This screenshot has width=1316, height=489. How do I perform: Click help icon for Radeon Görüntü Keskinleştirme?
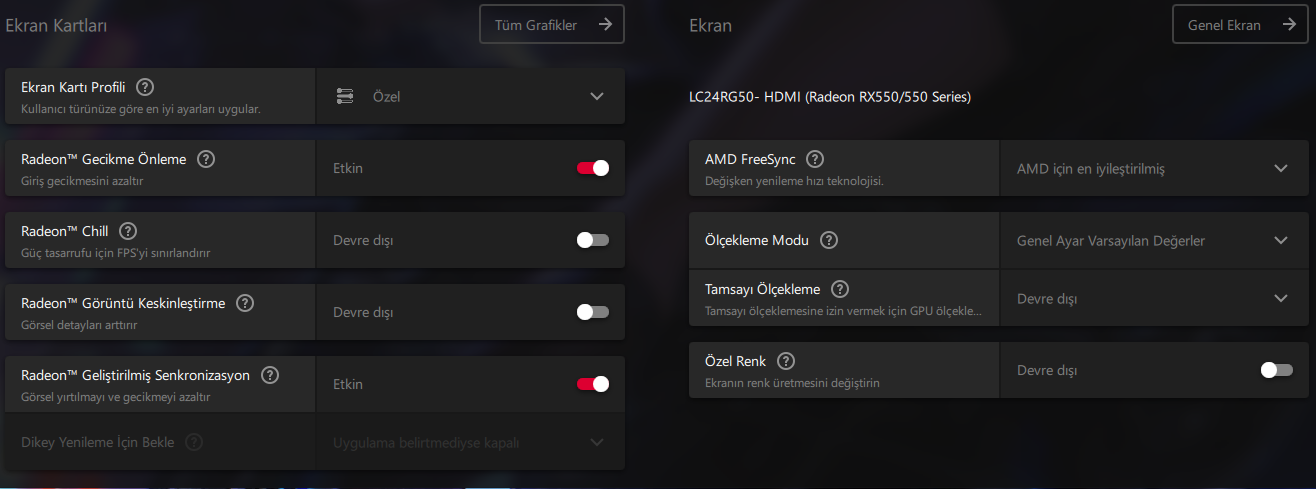[245, 303]
